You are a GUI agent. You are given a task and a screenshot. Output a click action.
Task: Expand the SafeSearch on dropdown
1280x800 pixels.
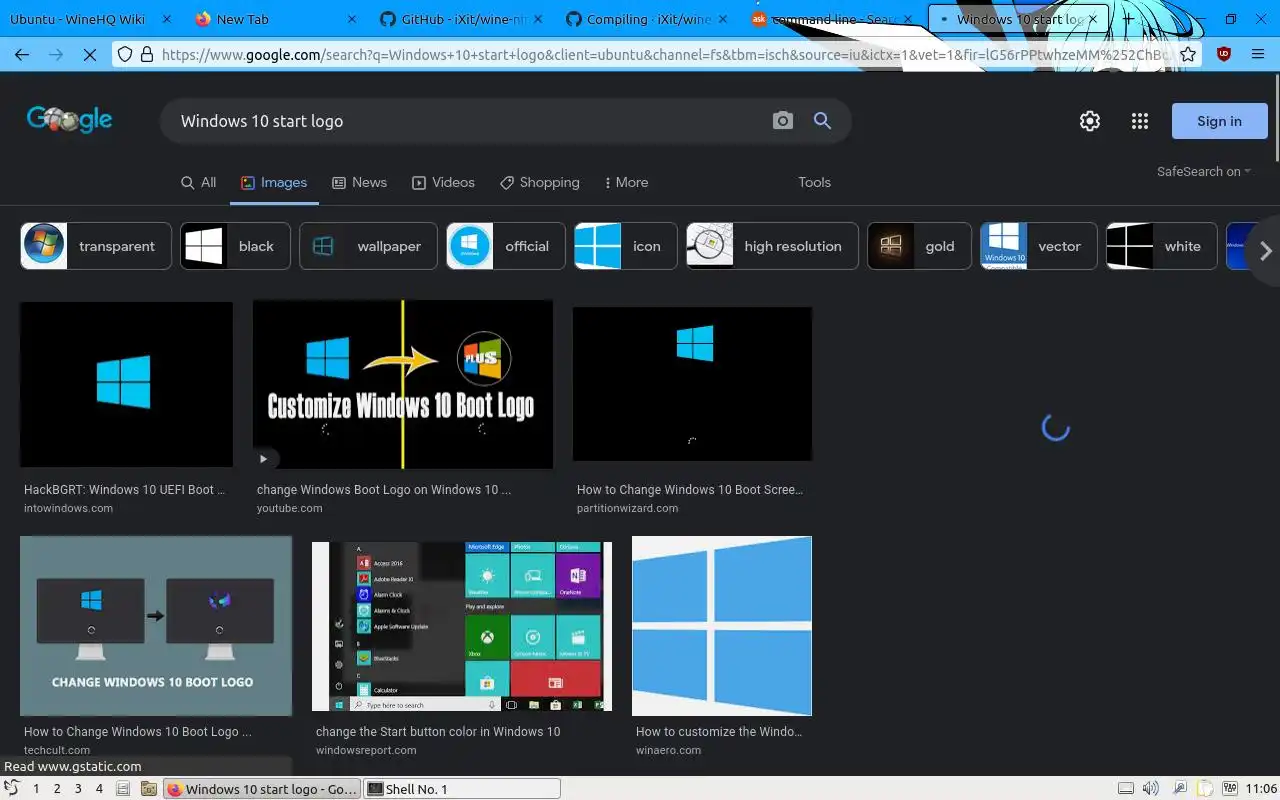click(x=1204, y=171)
